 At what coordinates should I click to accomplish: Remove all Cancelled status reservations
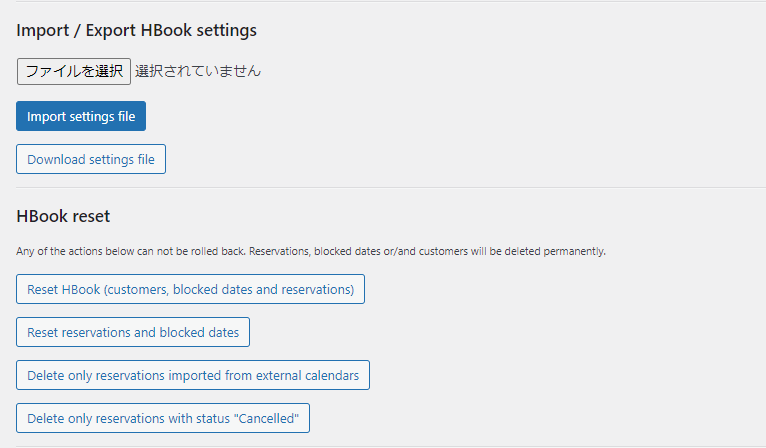(163, 418)
